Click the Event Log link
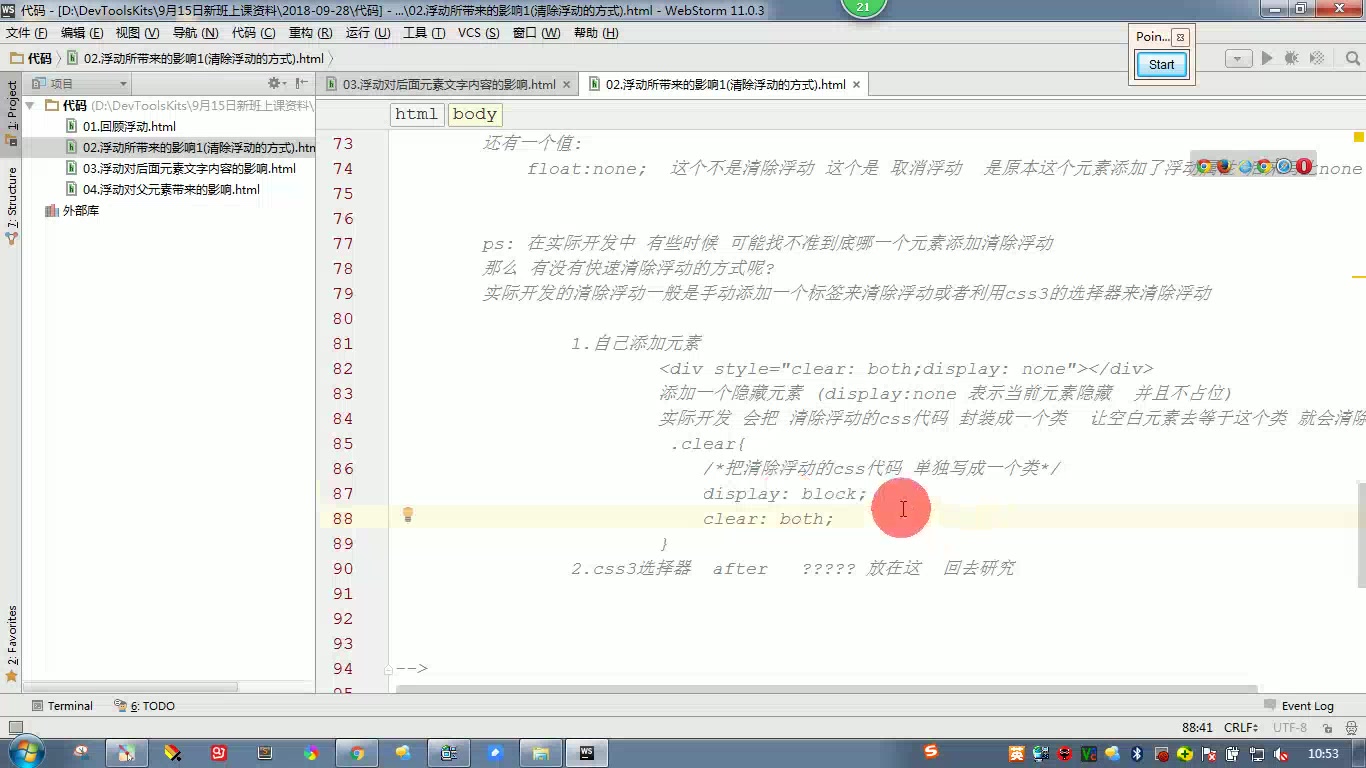 (x=1307, y=705)
